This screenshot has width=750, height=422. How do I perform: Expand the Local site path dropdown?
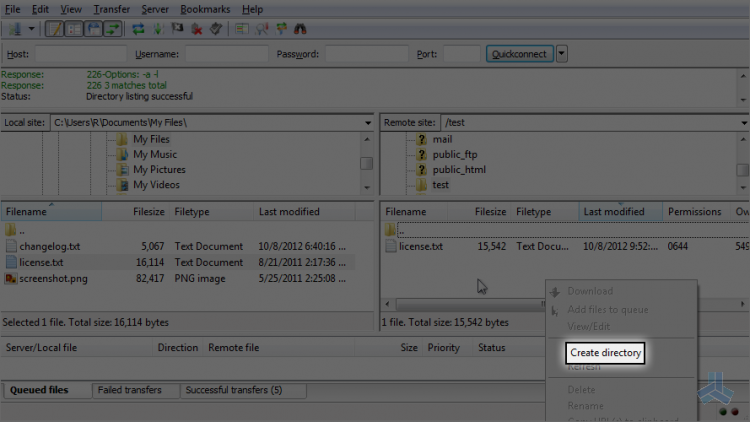[367, 123]
